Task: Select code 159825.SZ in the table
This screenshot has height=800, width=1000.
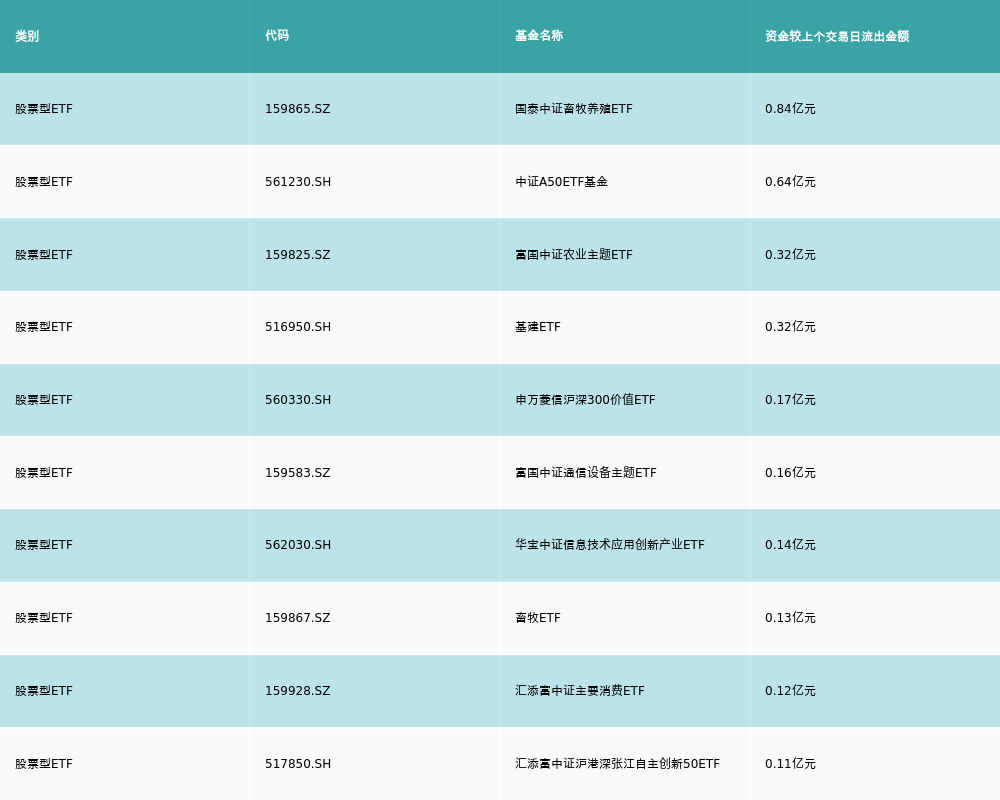Action: click(x=297, y=255)
